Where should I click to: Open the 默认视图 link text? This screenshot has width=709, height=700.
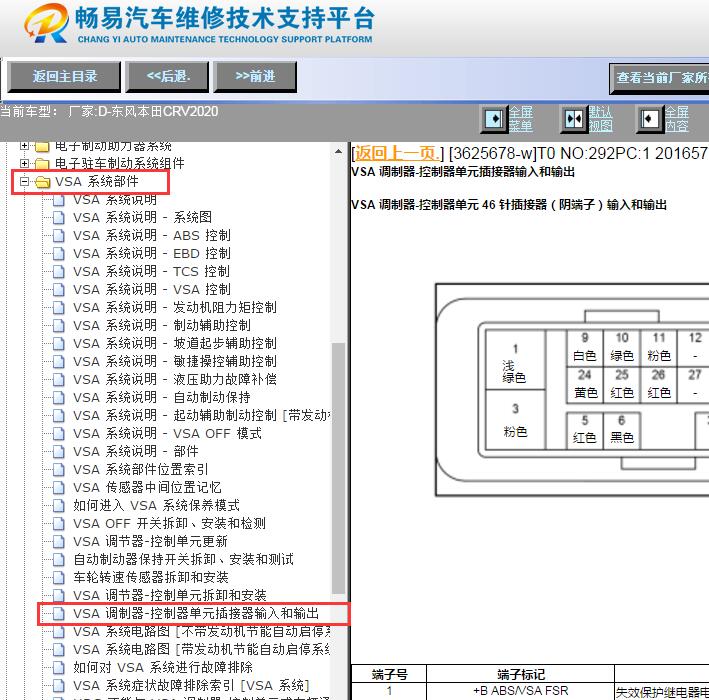tap(600, 119)
